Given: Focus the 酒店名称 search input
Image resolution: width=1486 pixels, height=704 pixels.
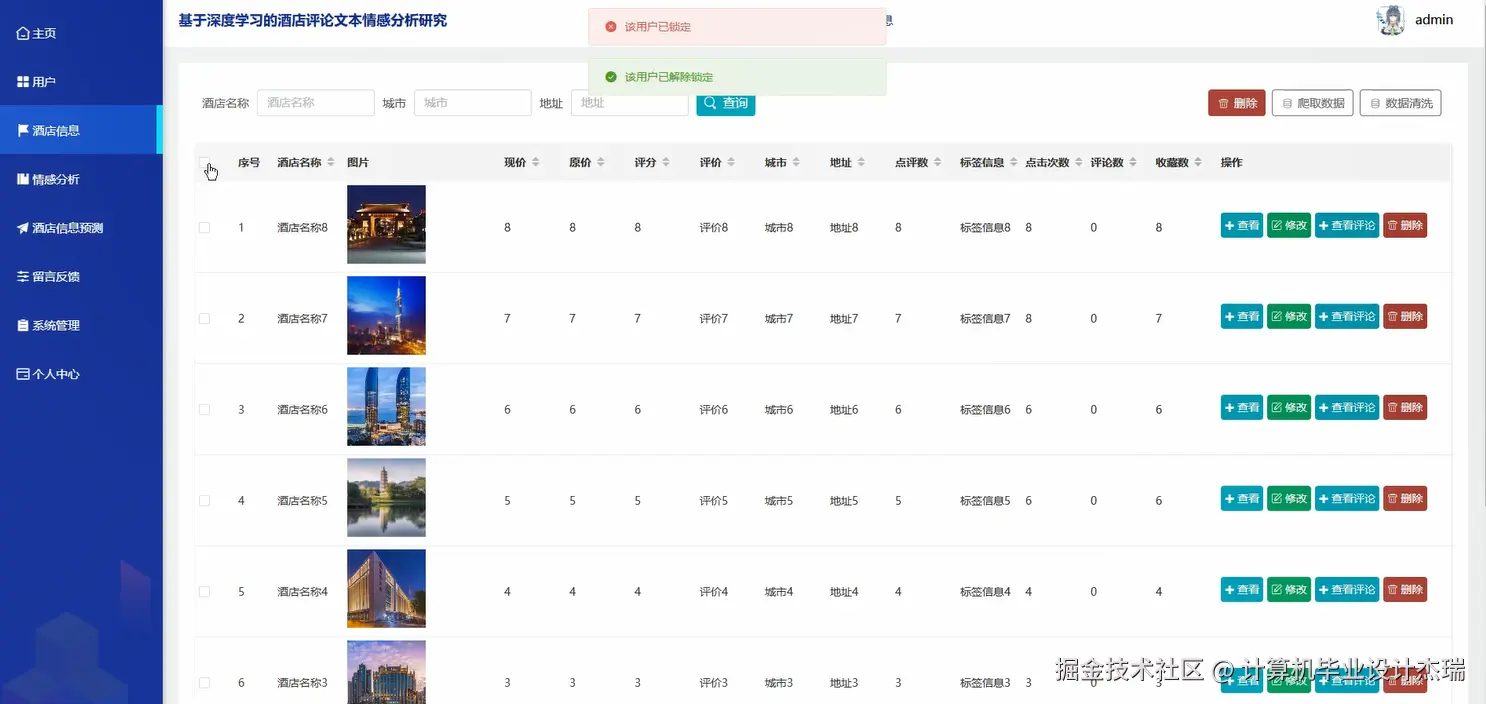Looking at the screenshot, I should [316, 103].
